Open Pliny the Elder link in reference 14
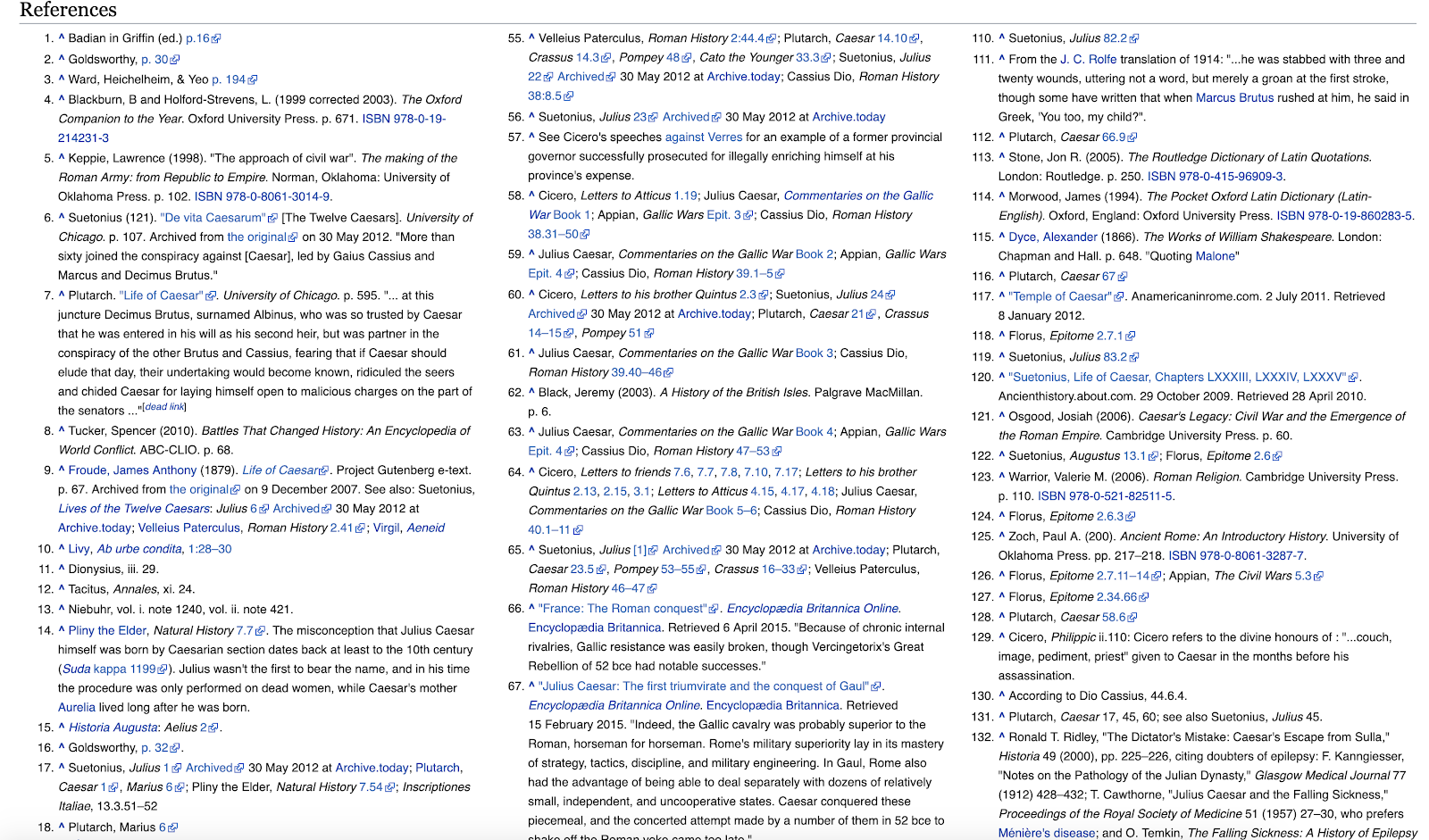Screen dimensions: 1429x840 (107, 630)
